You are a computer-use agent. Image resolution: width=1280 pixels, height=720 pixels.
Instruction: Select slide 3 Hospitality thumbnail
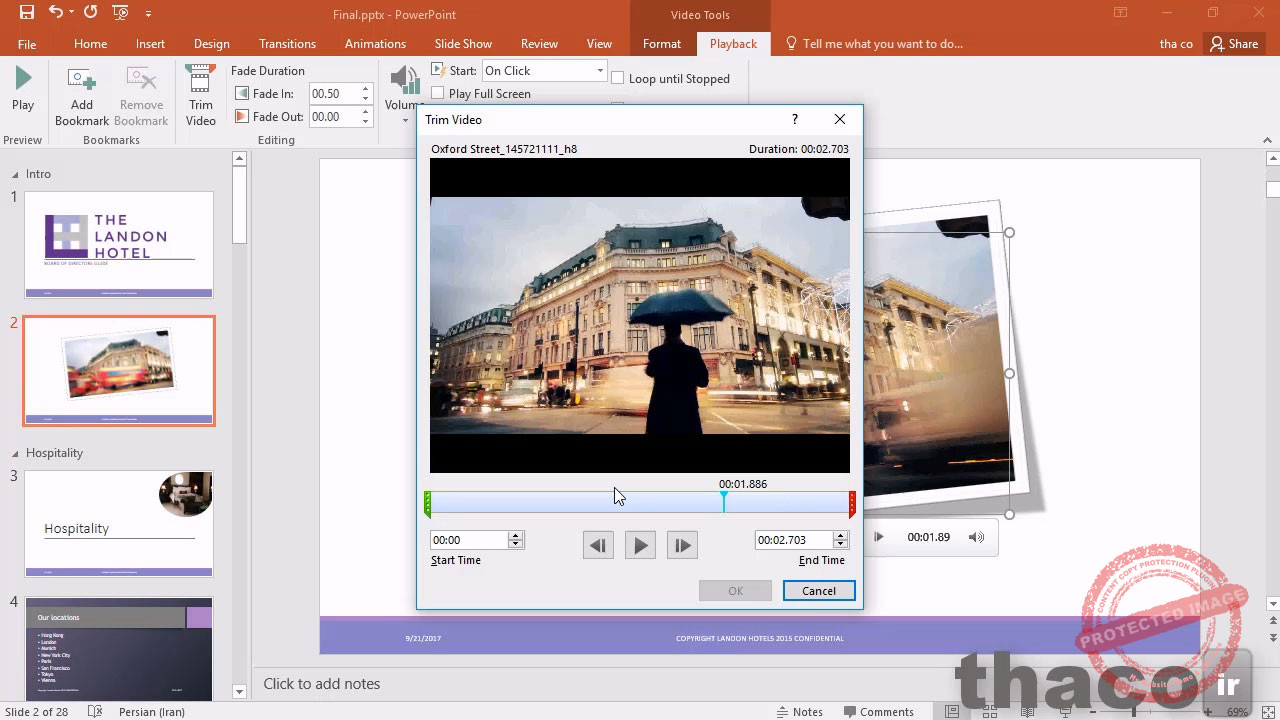point(119,524)
